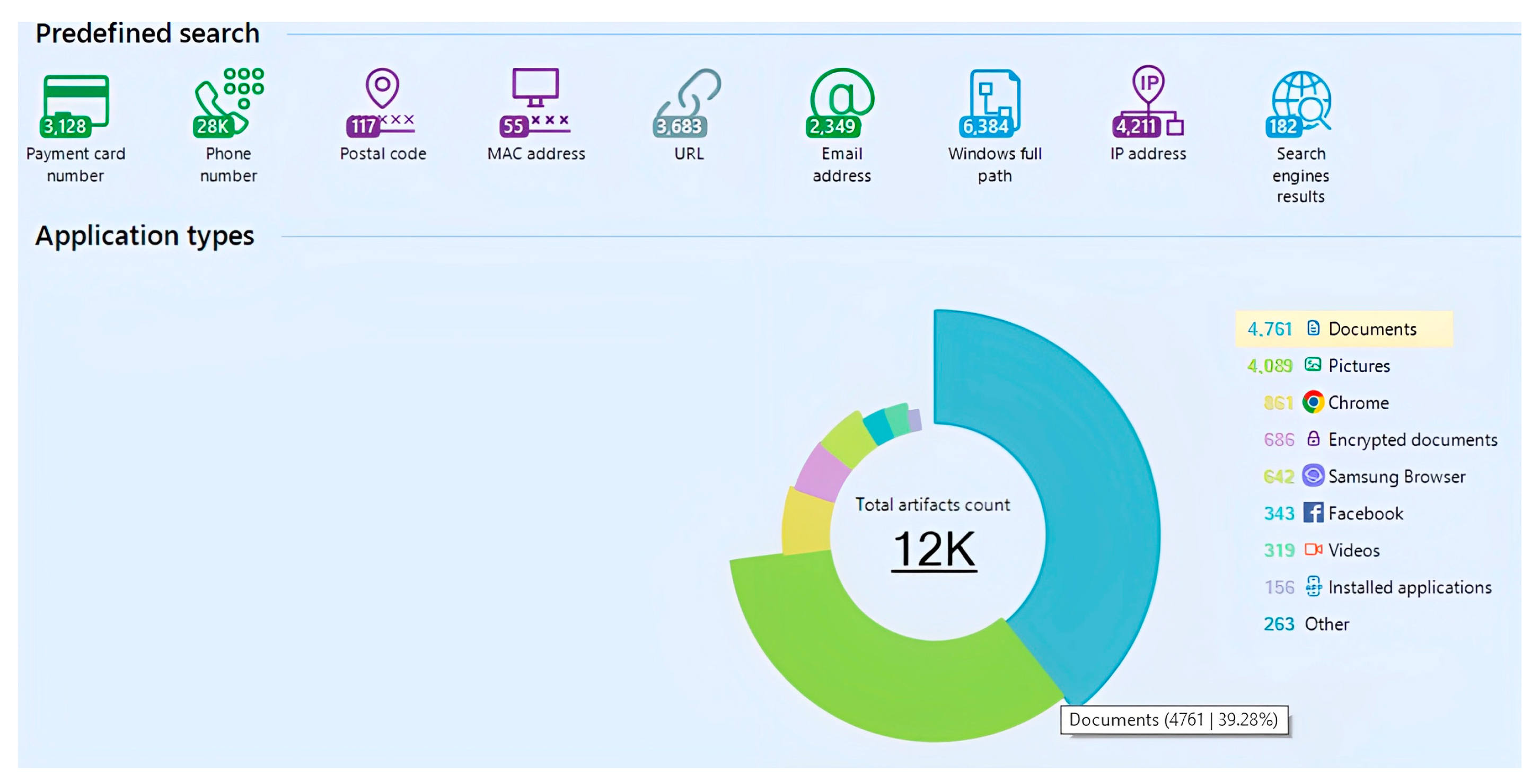Choose Samsung Browser legend entry
1540x784 pixels.
point(1396,477)
